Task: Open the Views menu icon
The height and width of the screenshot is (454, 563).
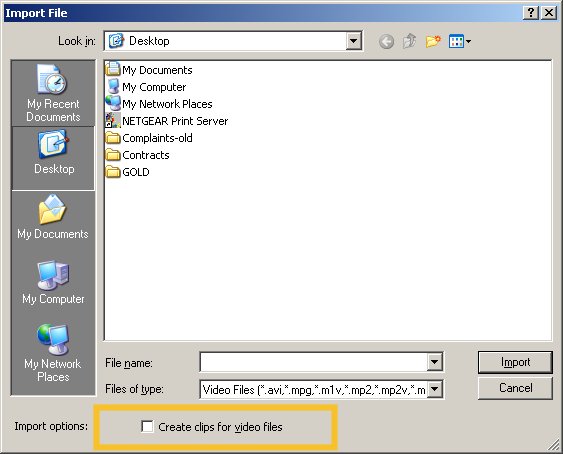Action: point(460,41)
